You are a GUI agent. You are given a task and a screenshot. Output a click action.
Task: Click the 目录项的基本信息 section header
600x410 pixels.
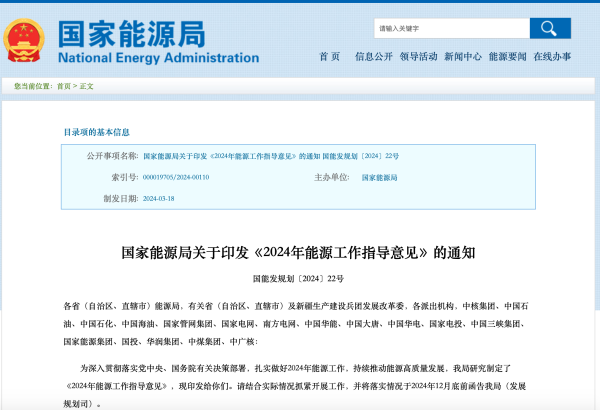pos(97,132)
